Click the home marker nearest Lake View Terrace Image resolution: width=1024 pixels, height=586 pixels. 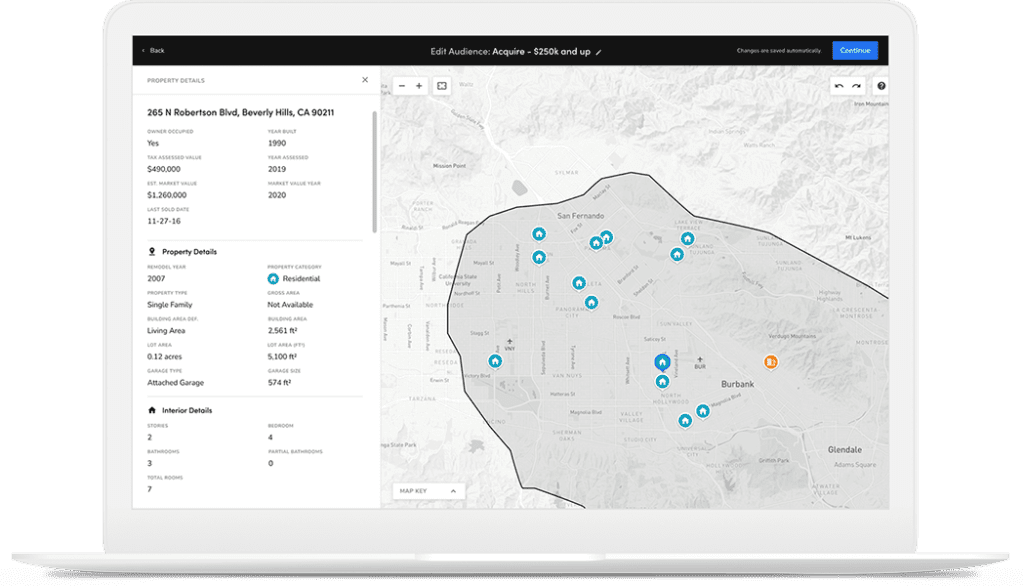coord(687,238)
